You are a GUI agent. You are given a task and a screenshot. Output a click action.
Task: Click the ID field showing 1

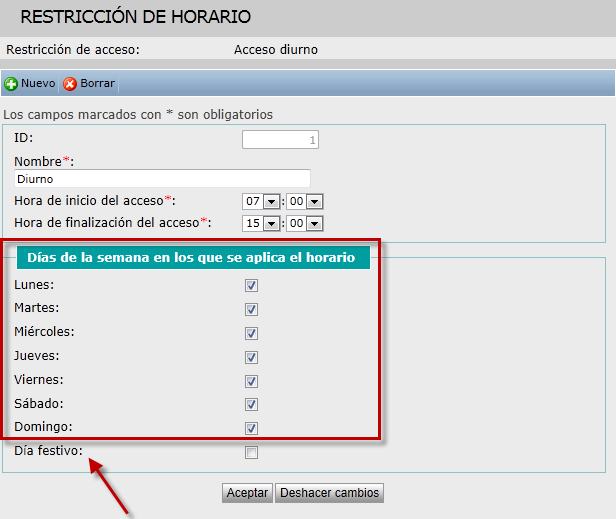click(280, 139)
